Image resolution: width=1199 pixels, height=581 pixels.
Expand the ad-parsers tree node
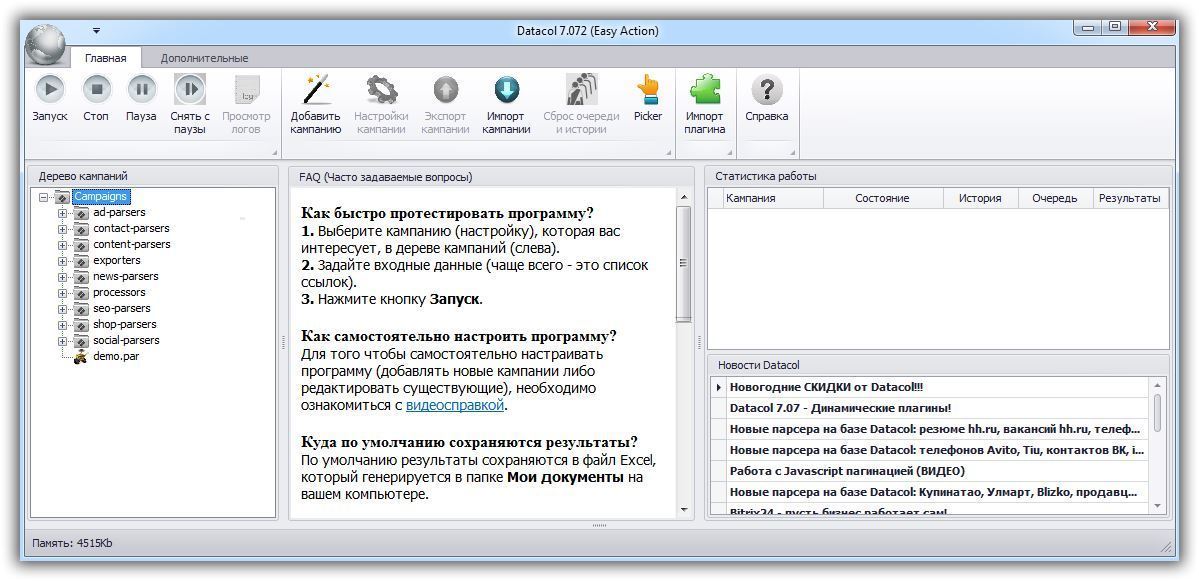(x=63, y=213)
